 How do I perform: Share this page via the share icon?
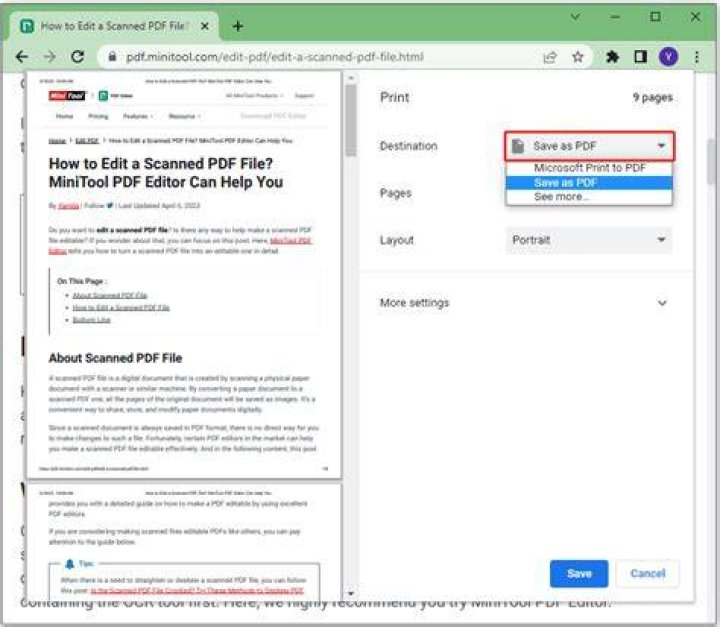point(550,57)
